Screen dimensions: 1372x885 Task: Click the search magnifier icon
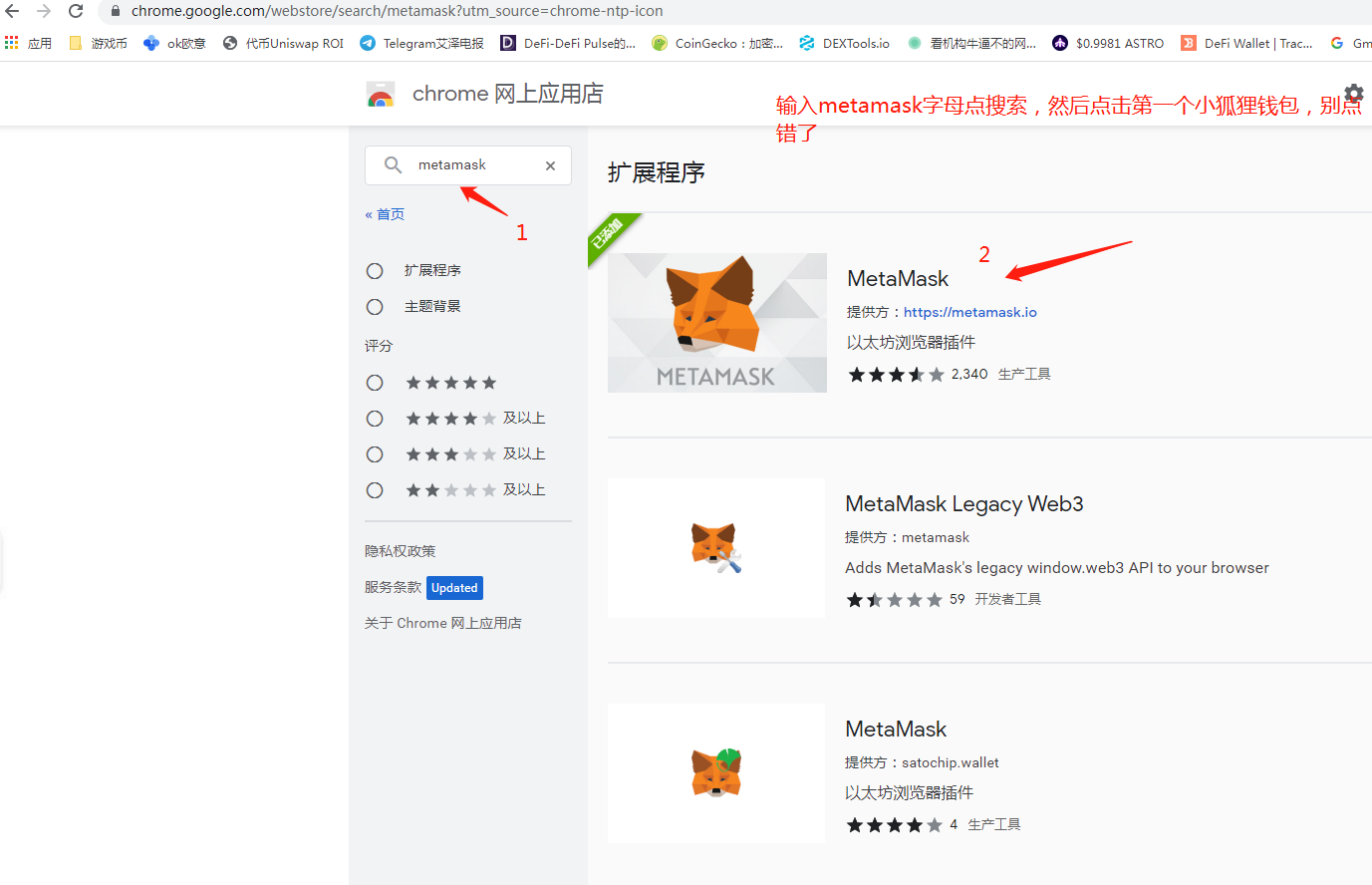point(393,165)
